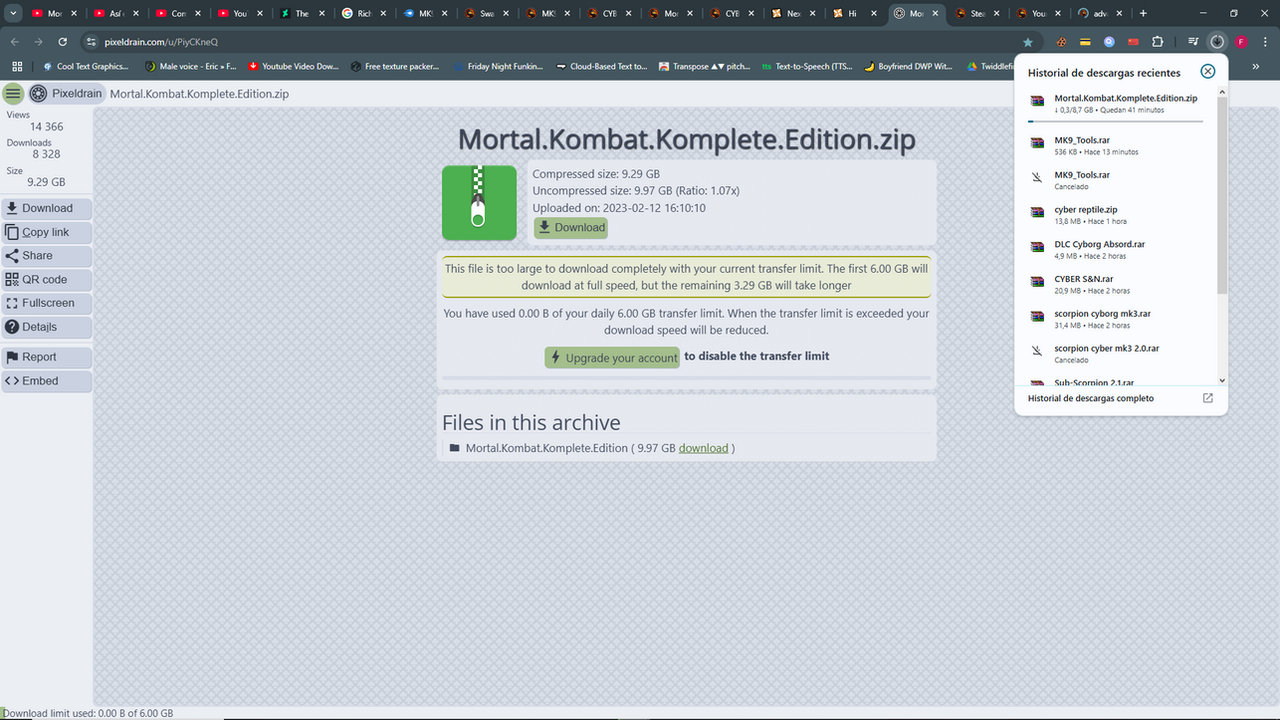Switch to the 'Rich' Google tab
This screenshot has height=720, width=1280.
click(x=364, y=14)
